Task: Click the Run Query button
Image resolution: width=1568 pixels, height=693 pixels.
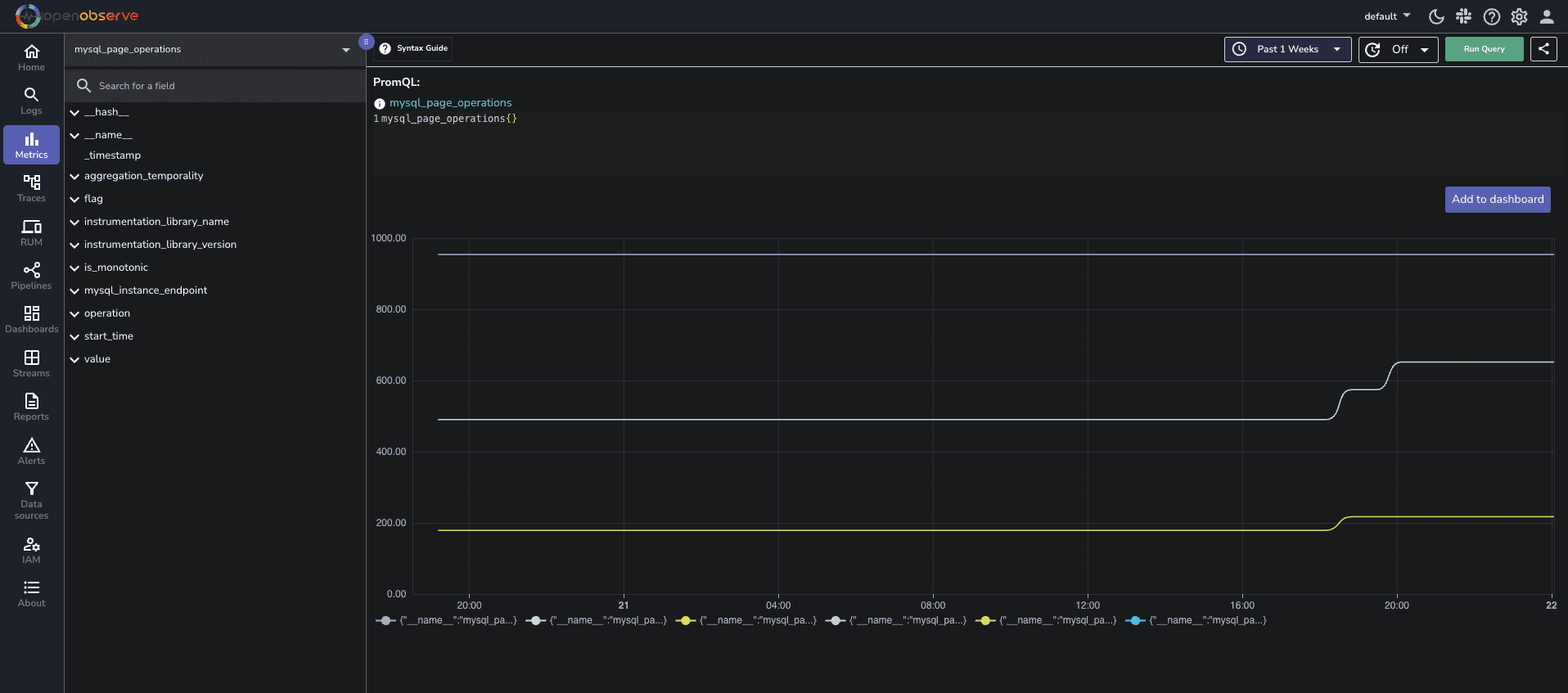Action: [x=1484, y=49]
